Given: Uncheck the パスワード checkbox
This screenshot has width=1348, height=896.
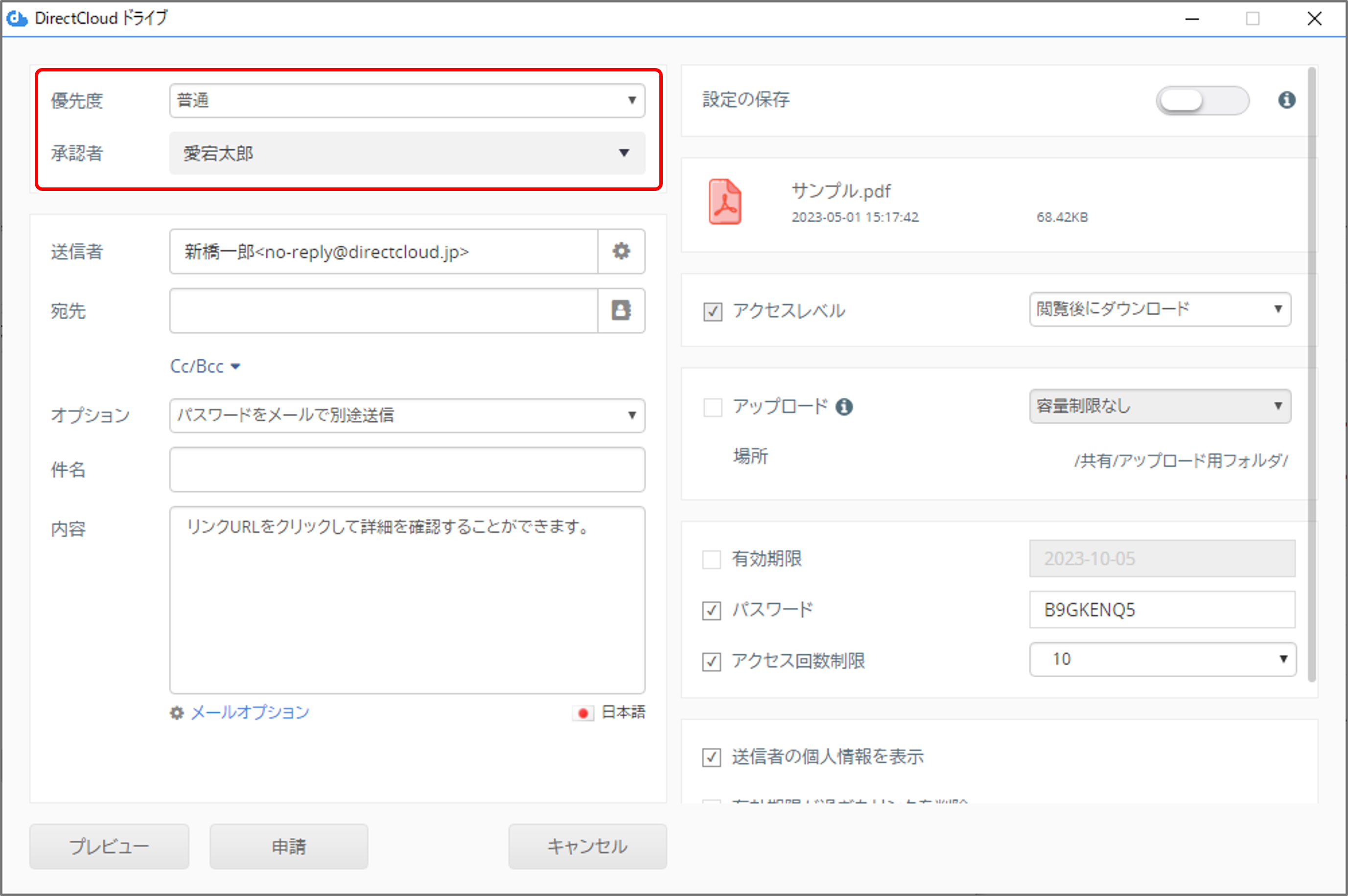Looking at the screenshot, I should pyautogui.click(x=711, y=610).
